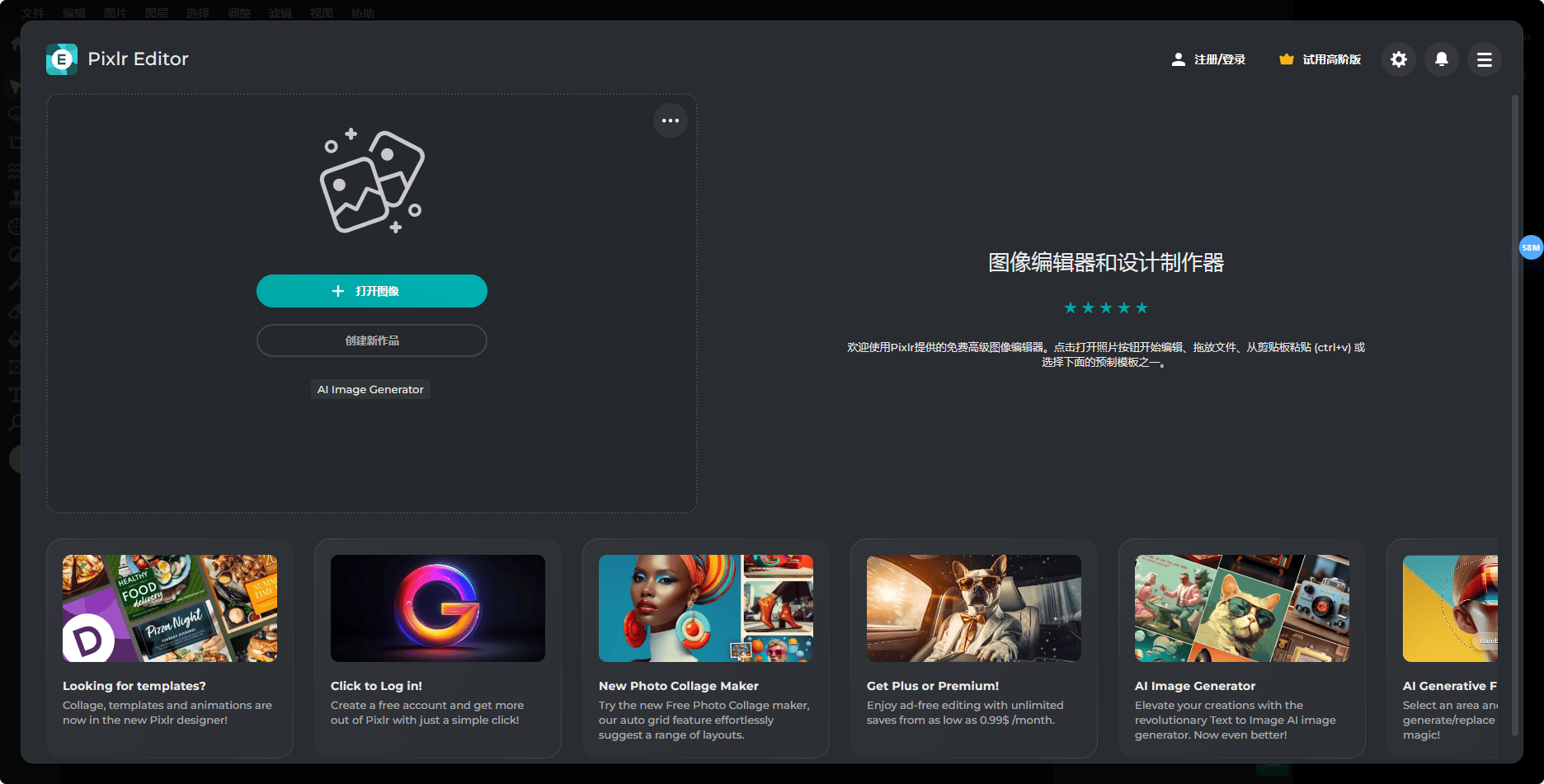Click the three-dots more options button

coord(671,121)
